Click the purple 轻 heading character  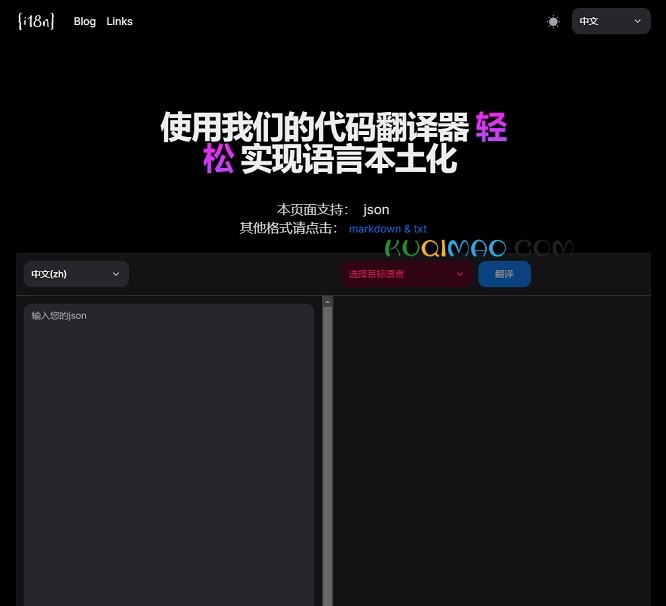point(490,128)
